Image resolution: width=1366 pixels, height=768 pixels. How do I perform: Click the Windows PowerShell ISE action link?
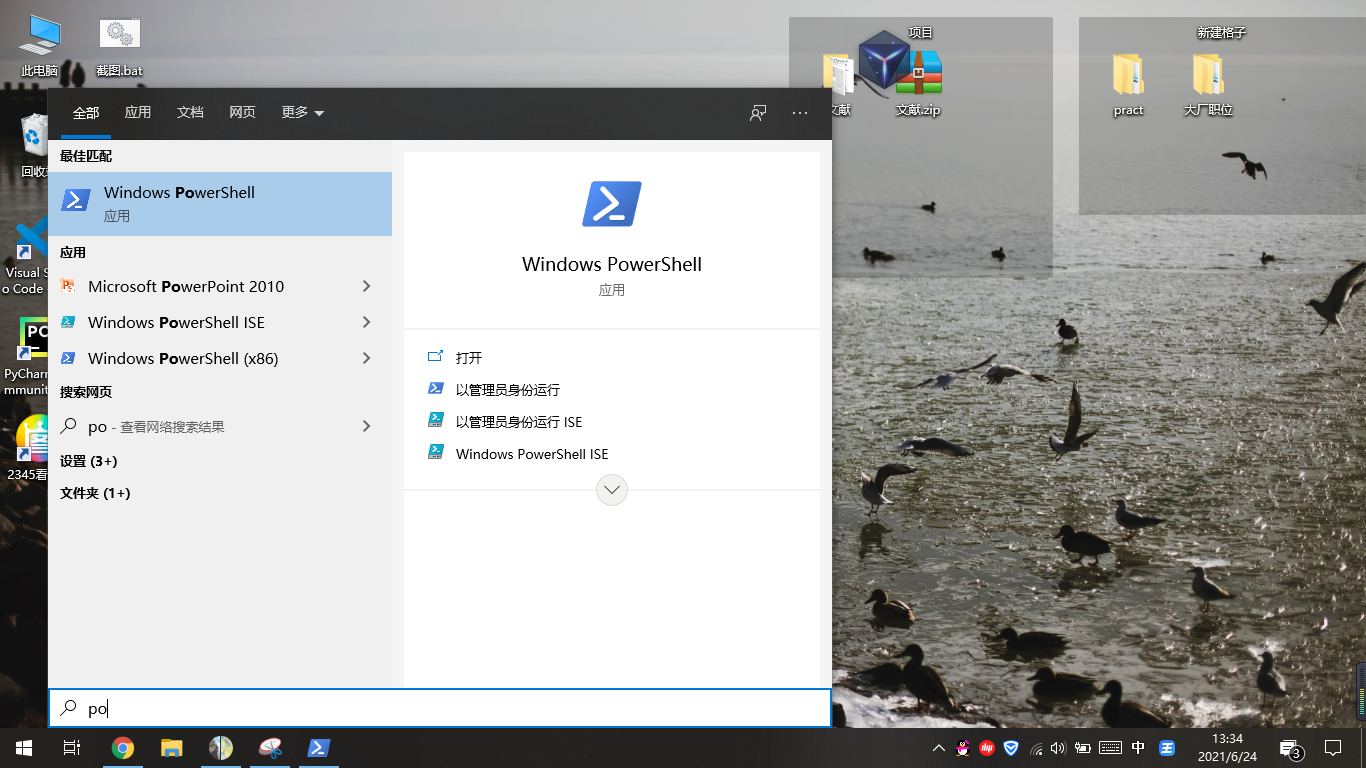tap(532, 453)
